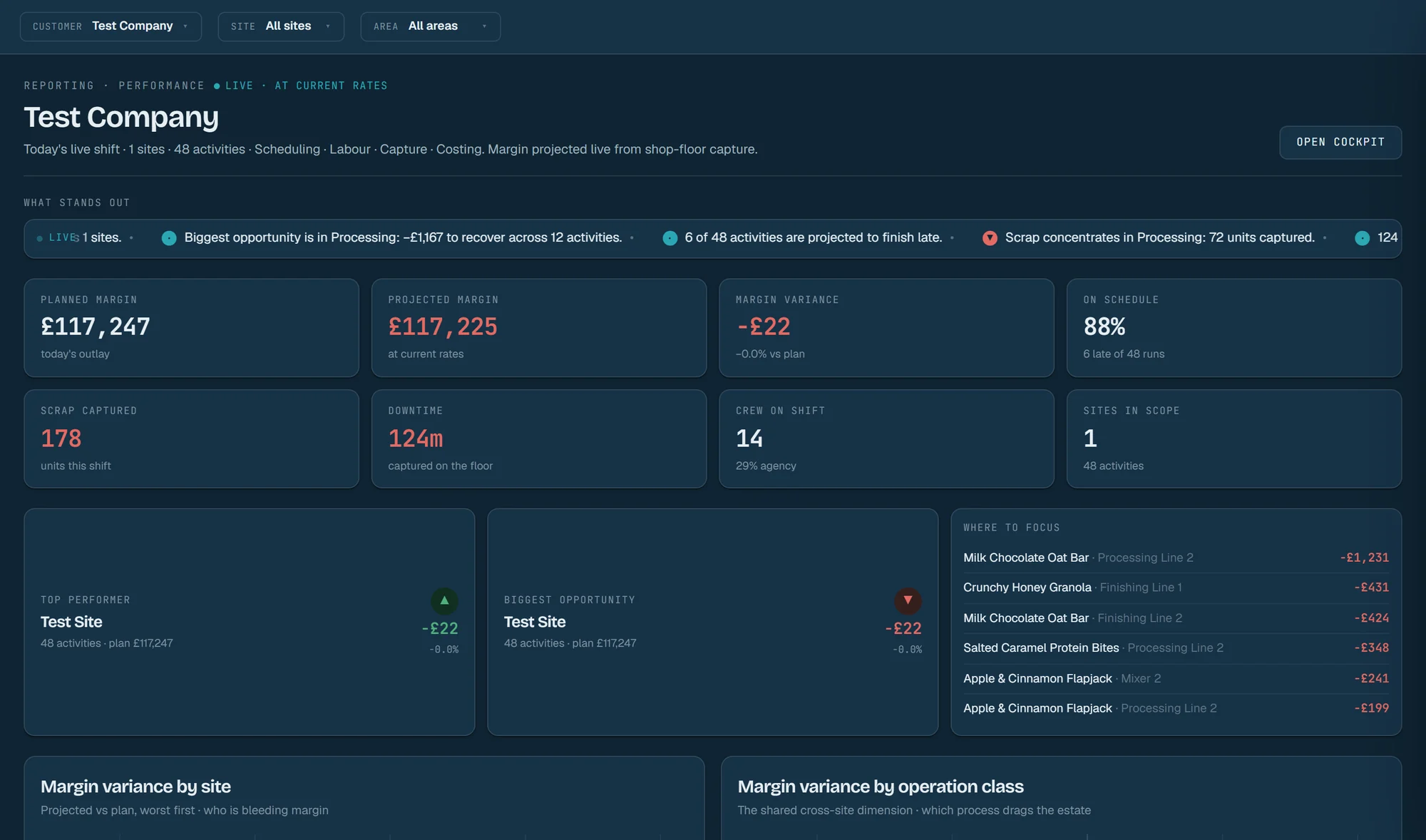1426x840 pixels.
Task: Click Margin variance by operation class heading
Action: point(881,787)
